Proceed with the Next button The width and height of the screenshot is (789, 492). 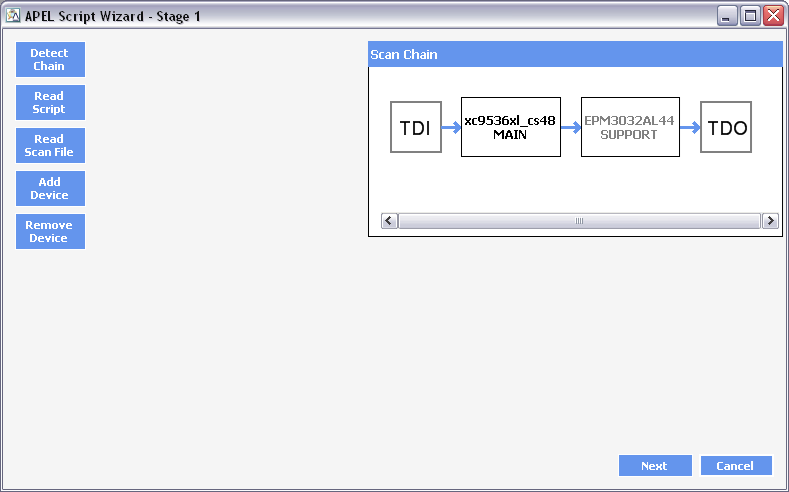pyautogui.click(x=655, y=466)
